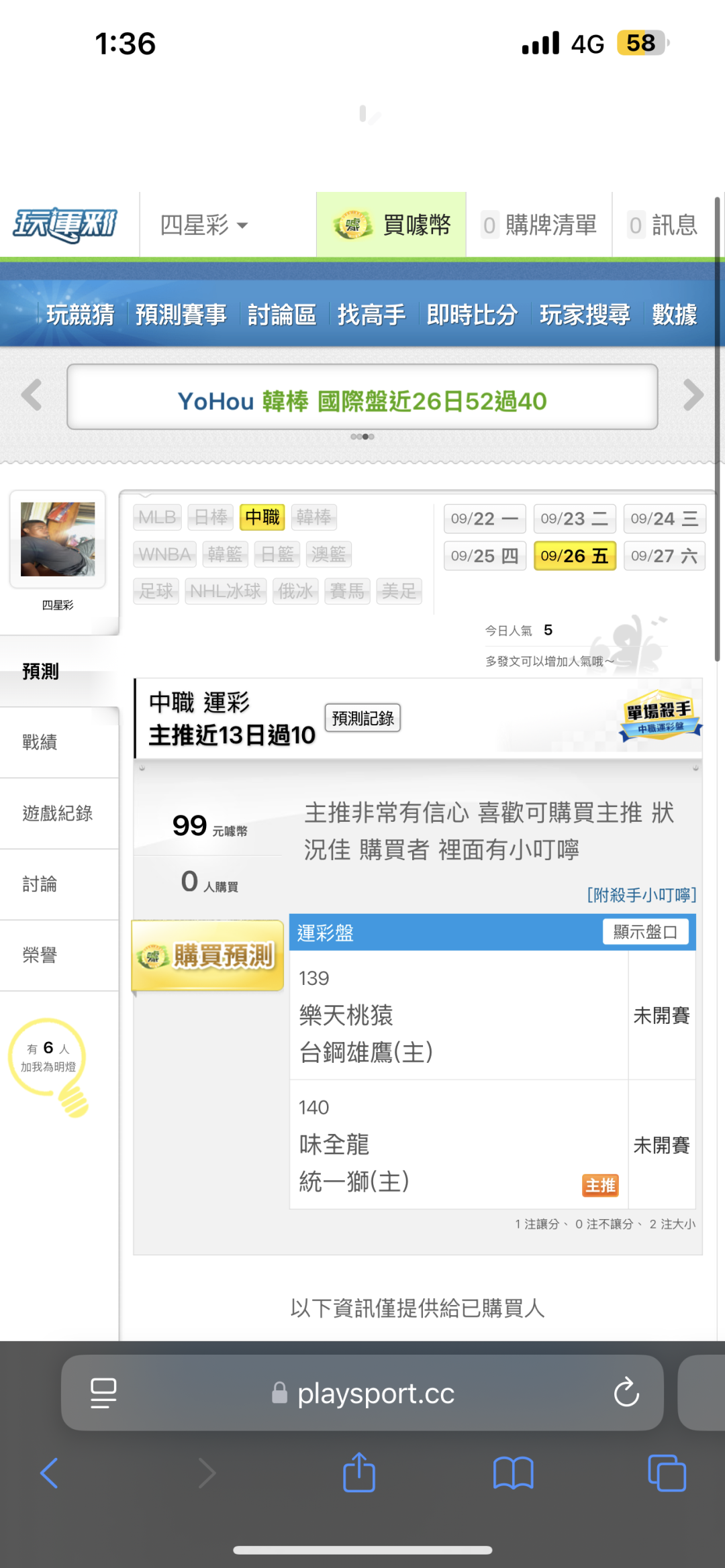Choose date 09/22 一
The height and width of the screenshot is (1568, 725).
pos(485,519)
